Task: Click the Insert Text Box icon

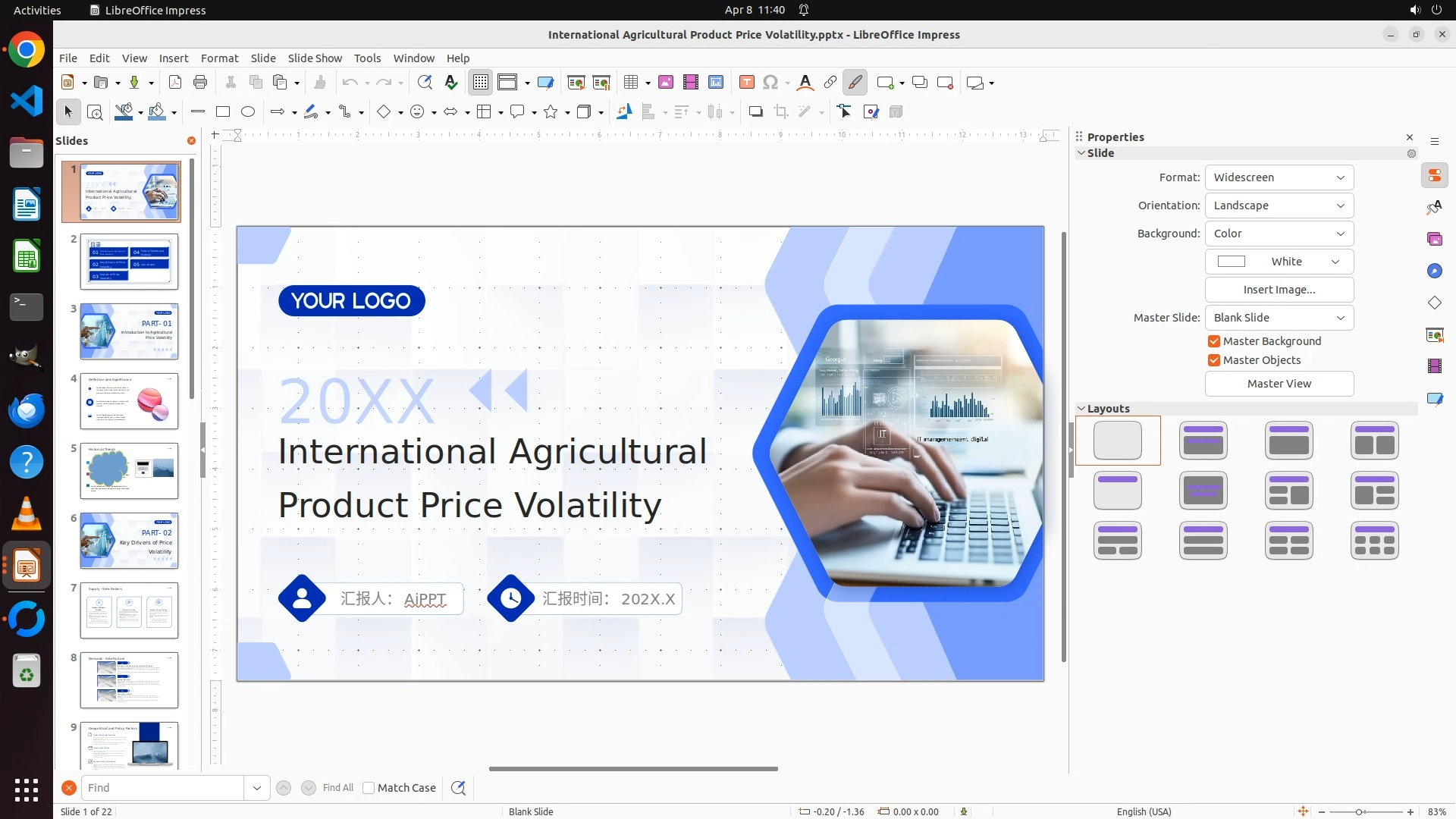Action: click(747, 83)
